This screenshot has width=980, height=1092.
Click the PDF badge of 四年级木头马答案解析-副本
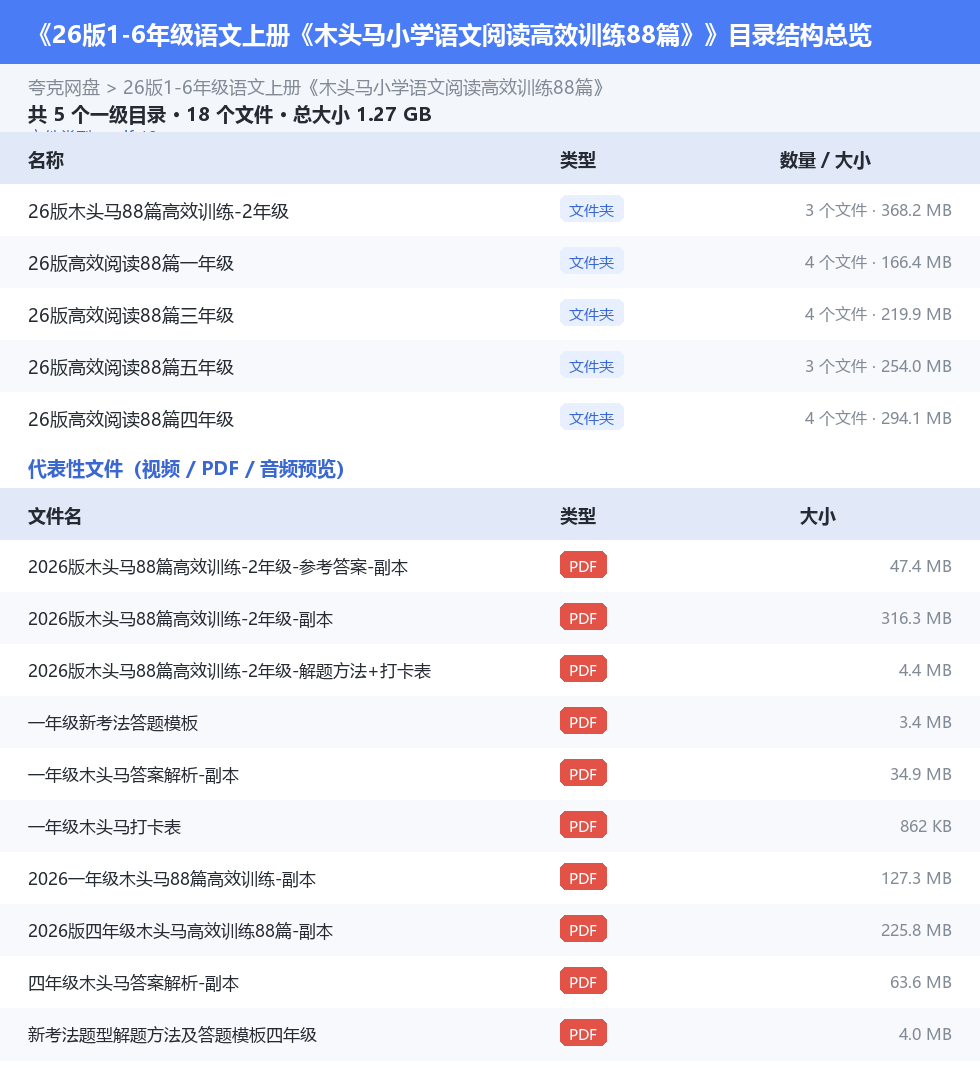coord(583,982)
